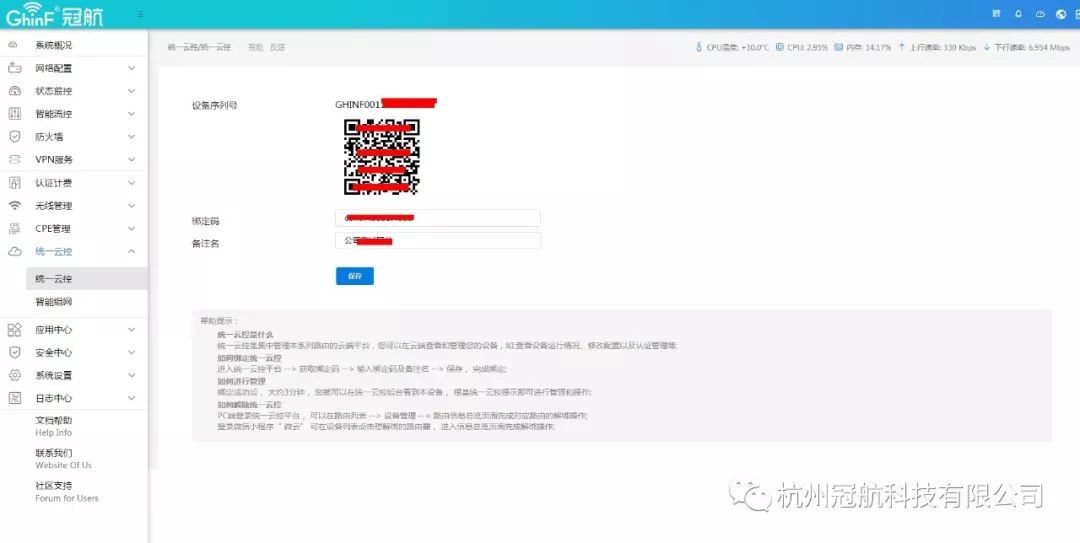Screen dimensions: 1080x543
Task: Click the 帮助 link beside breadcrumb
Action: [x=256, y=48]
